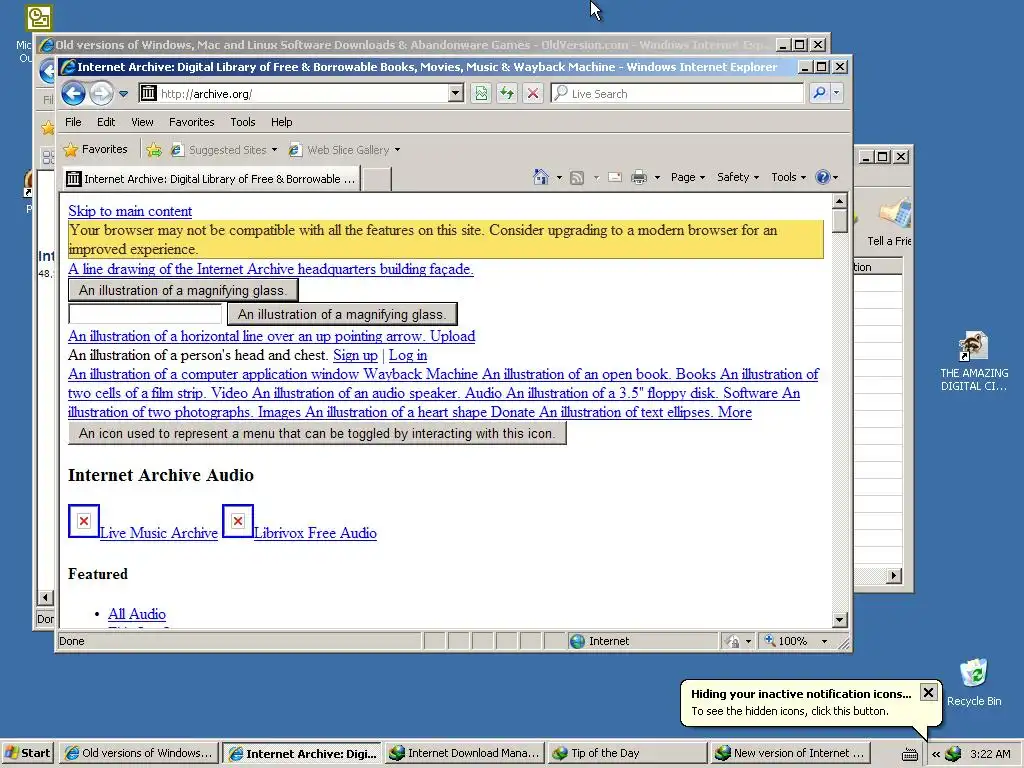Viewport: 1024px width, 768px height.
Task: Click the Log in link
Action: [x=408, y=355]
